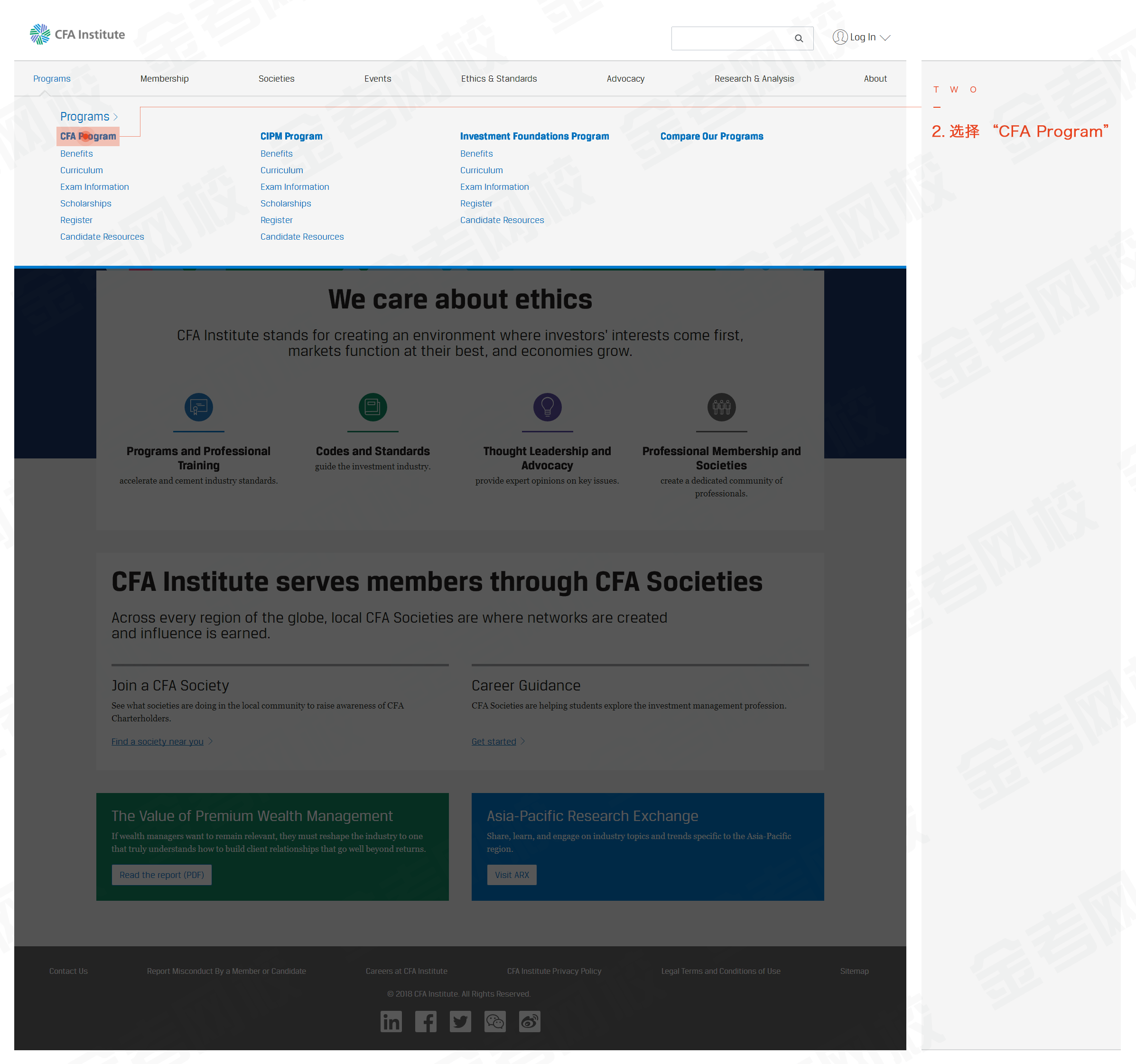Image resolution: width=1136 pixels, height=1064 pixels.
Task: Click the CFA Institute logo
Action: (77, 34)
